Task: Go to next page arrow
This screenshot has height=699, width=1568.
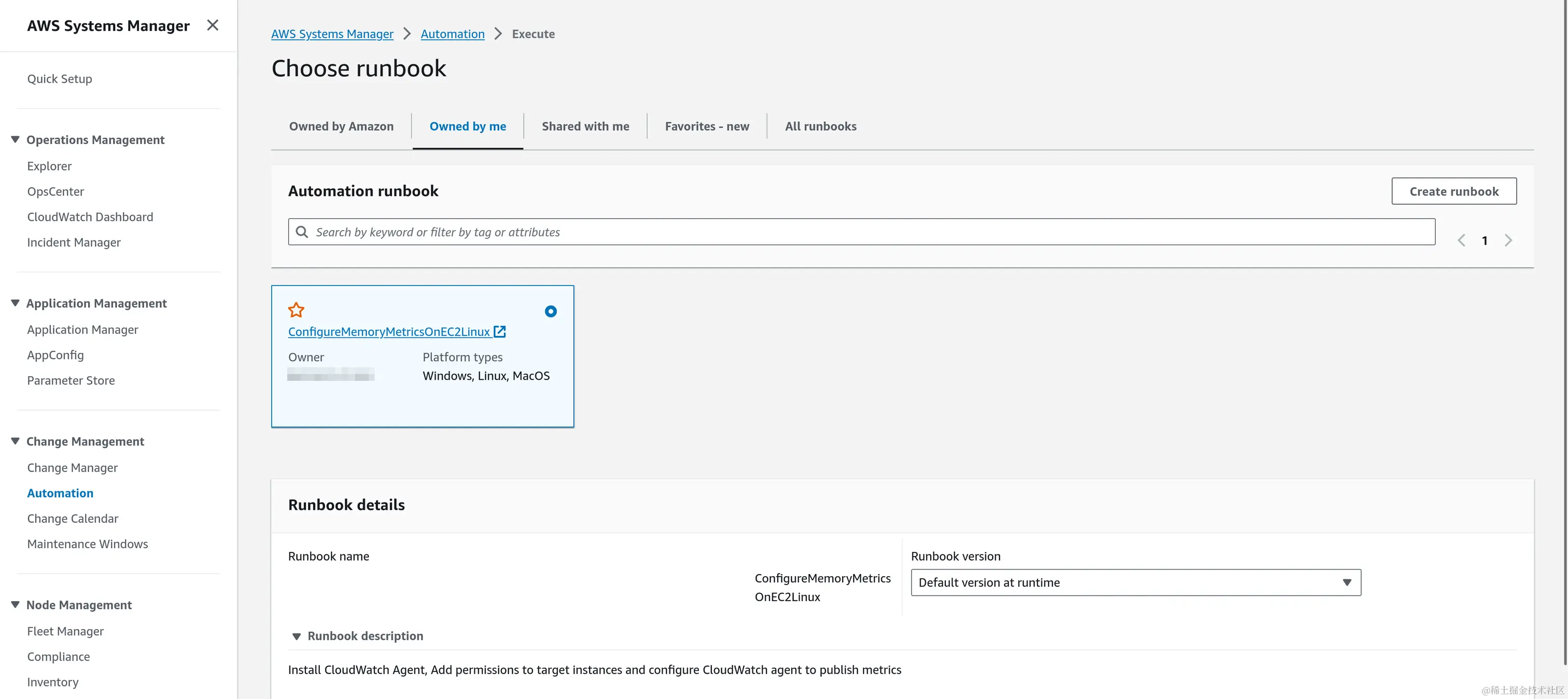Action: (x=1508, y=240)
